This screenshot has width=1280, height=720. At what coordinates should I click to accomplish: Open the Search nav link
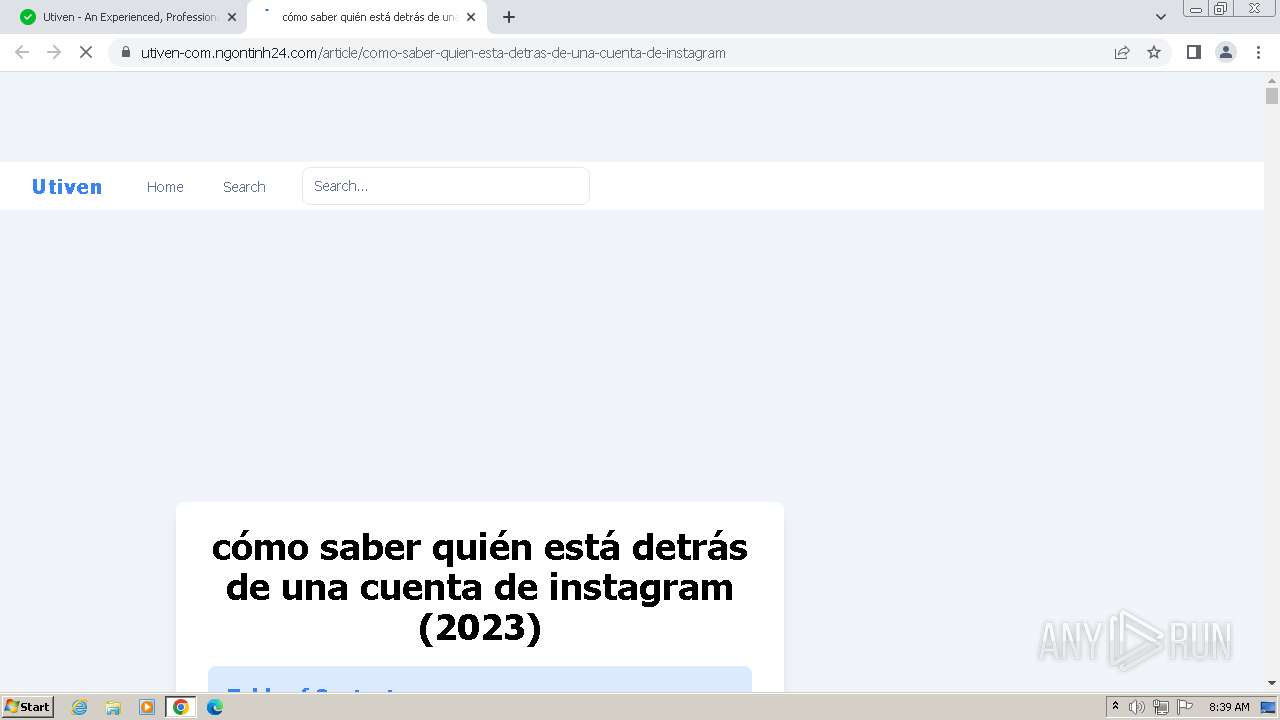pyautogui.click(x=244, y=187)
